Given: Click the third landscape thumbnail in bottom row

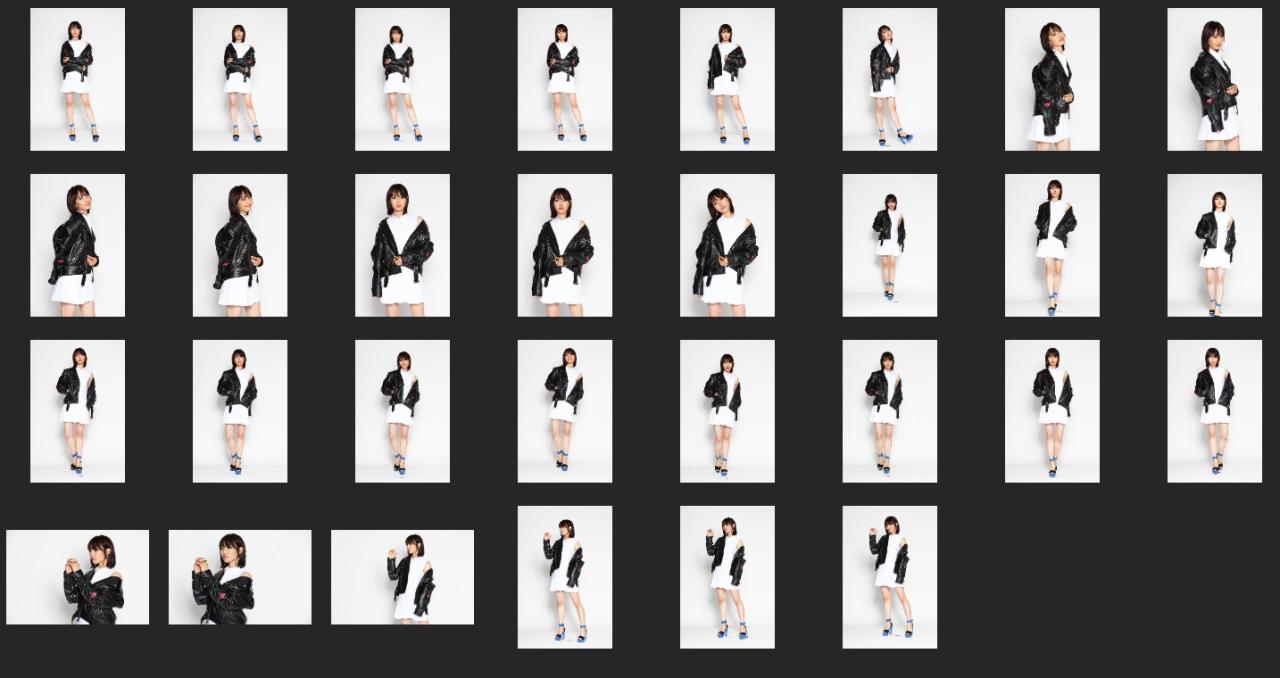Looking at the screenshot, I should click(402, 577).
